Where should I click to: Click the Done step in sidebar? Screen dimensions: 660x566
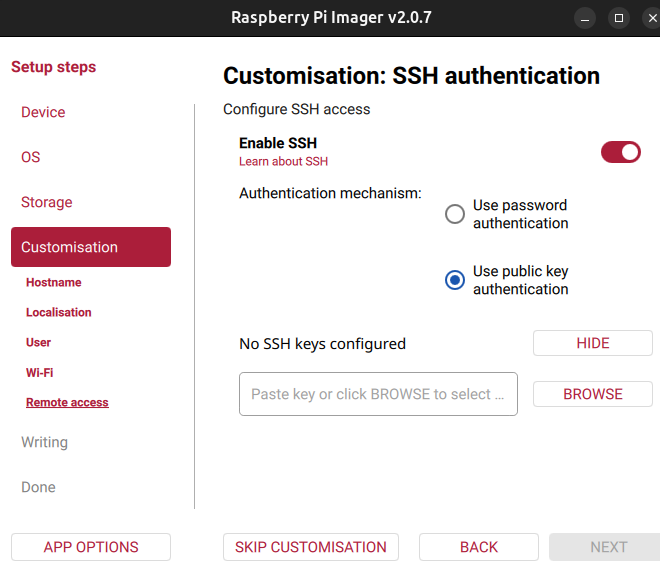38,487
